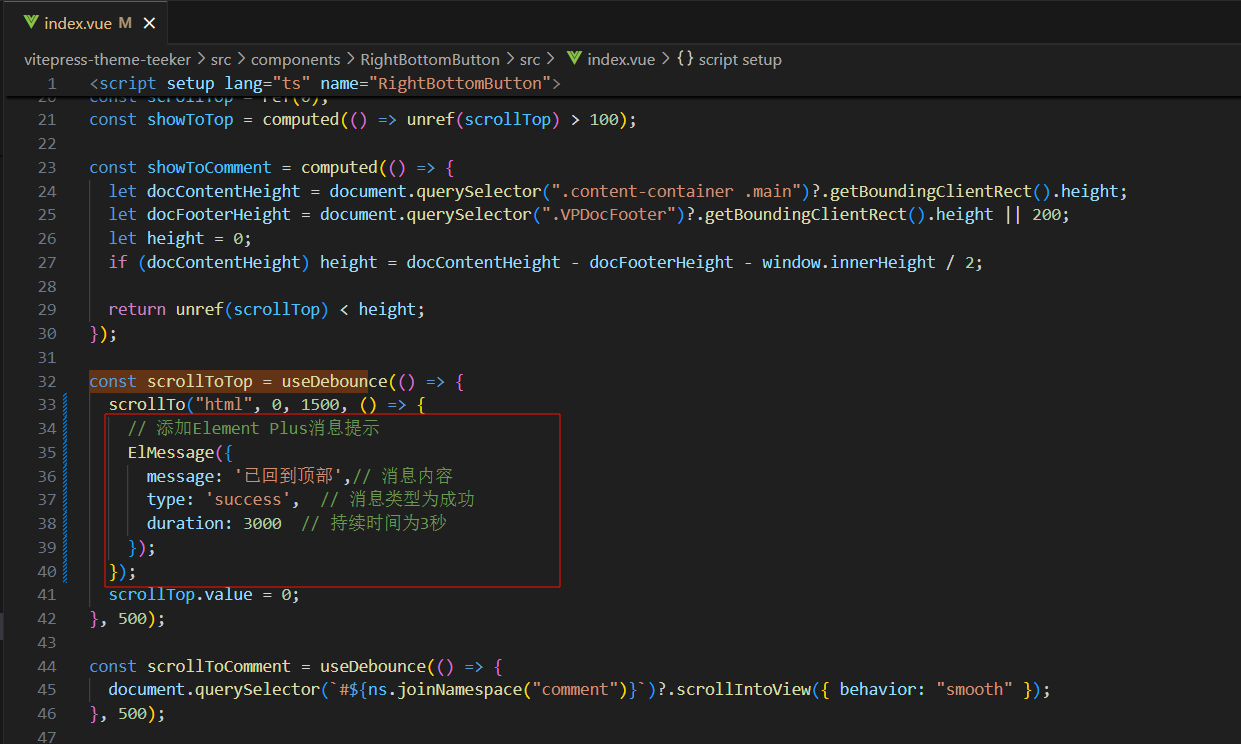Click the scrollToComment constant on line 44
1241x744 pixels.
[219, 666]
